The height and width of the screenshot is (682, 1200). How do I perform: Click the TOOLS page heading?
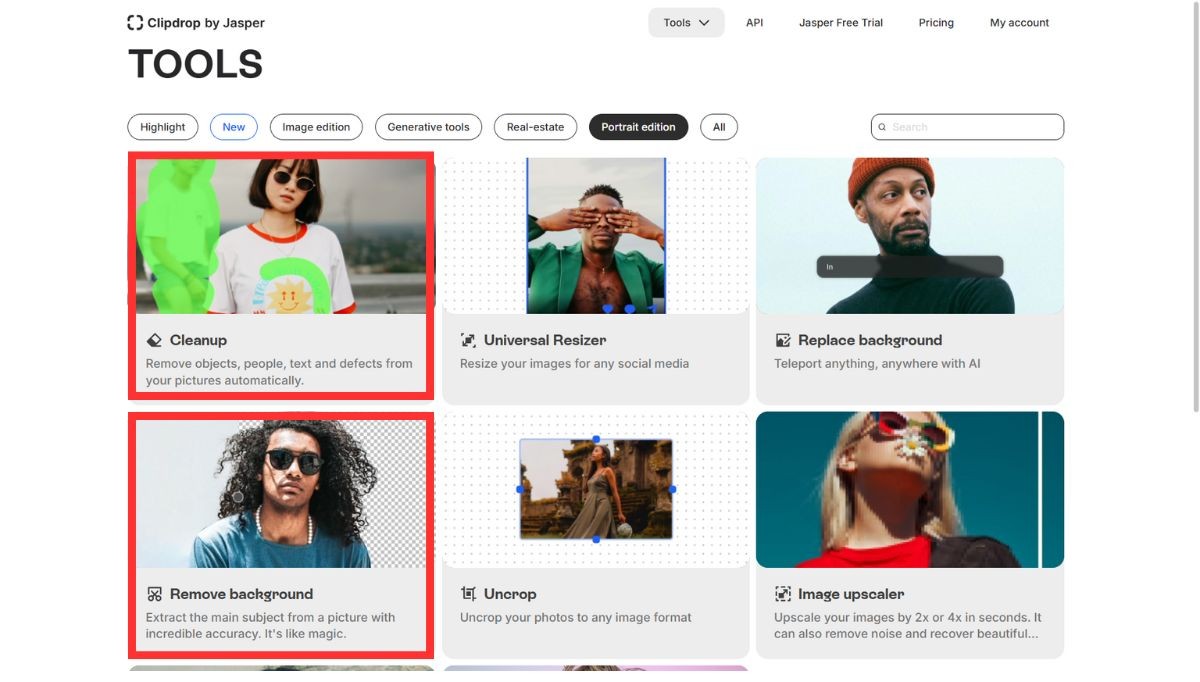196,65
